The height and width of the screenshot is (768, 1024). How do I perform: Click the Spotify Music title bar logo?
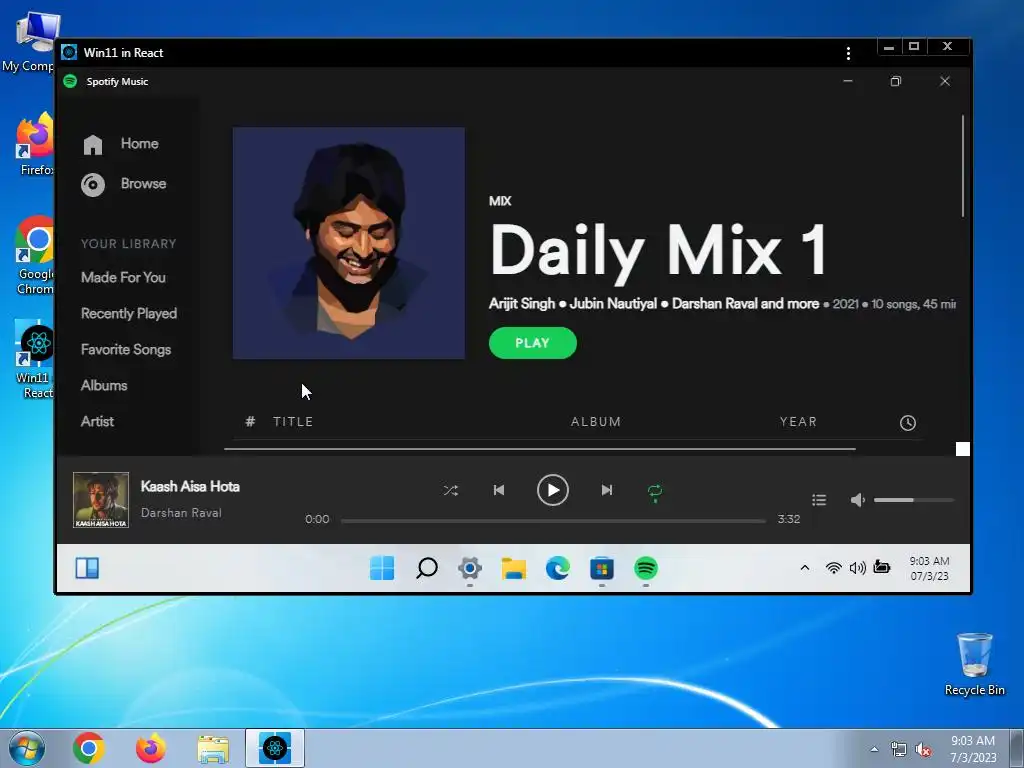coord(70,81)
